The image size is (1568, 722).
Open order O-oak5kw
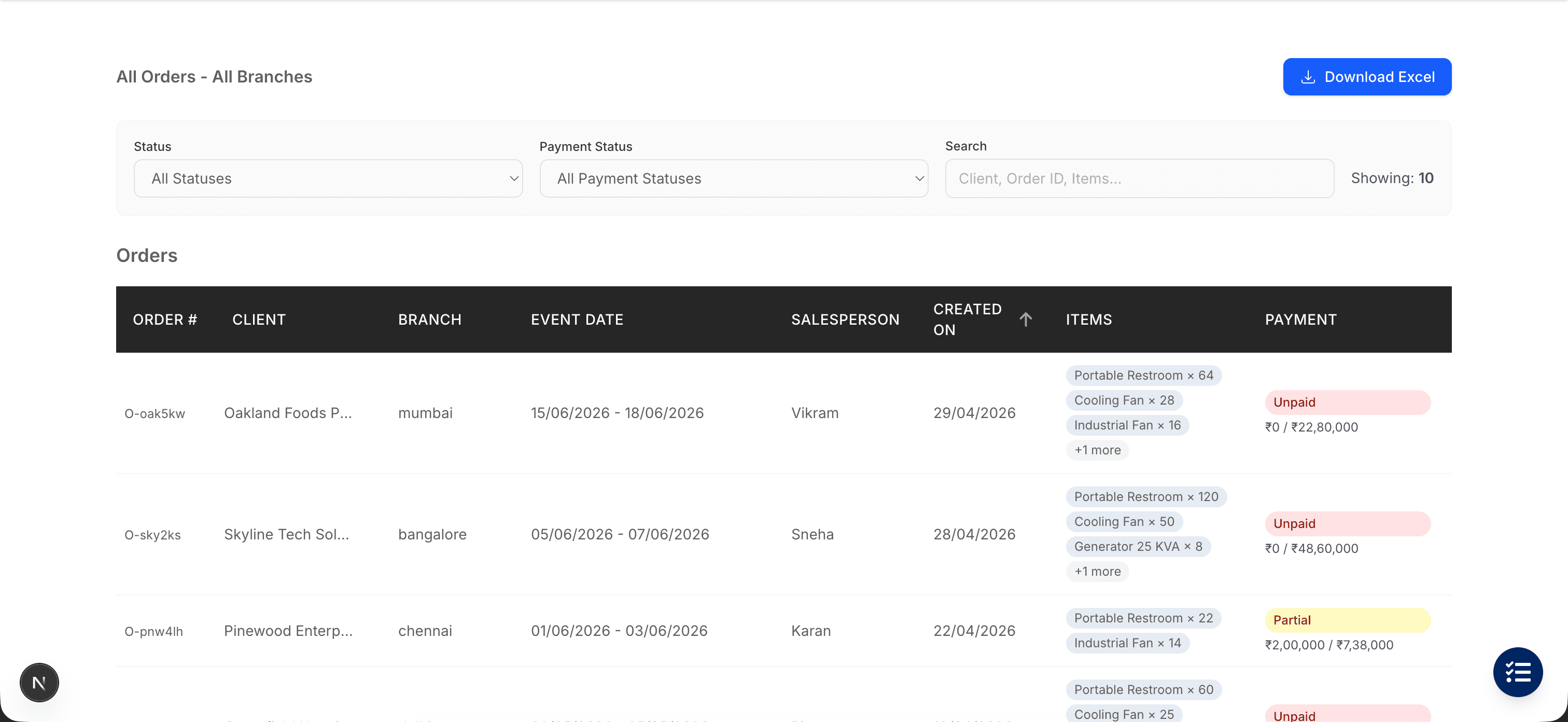pyautogui.click(x=155, y=414)
